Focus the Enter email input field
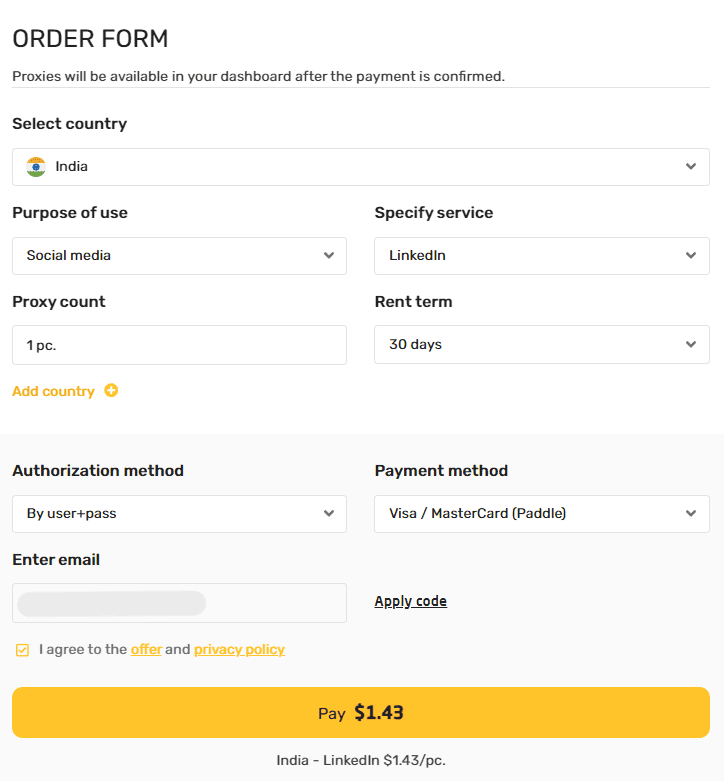 pyautogui.click(x=179, y=603)
